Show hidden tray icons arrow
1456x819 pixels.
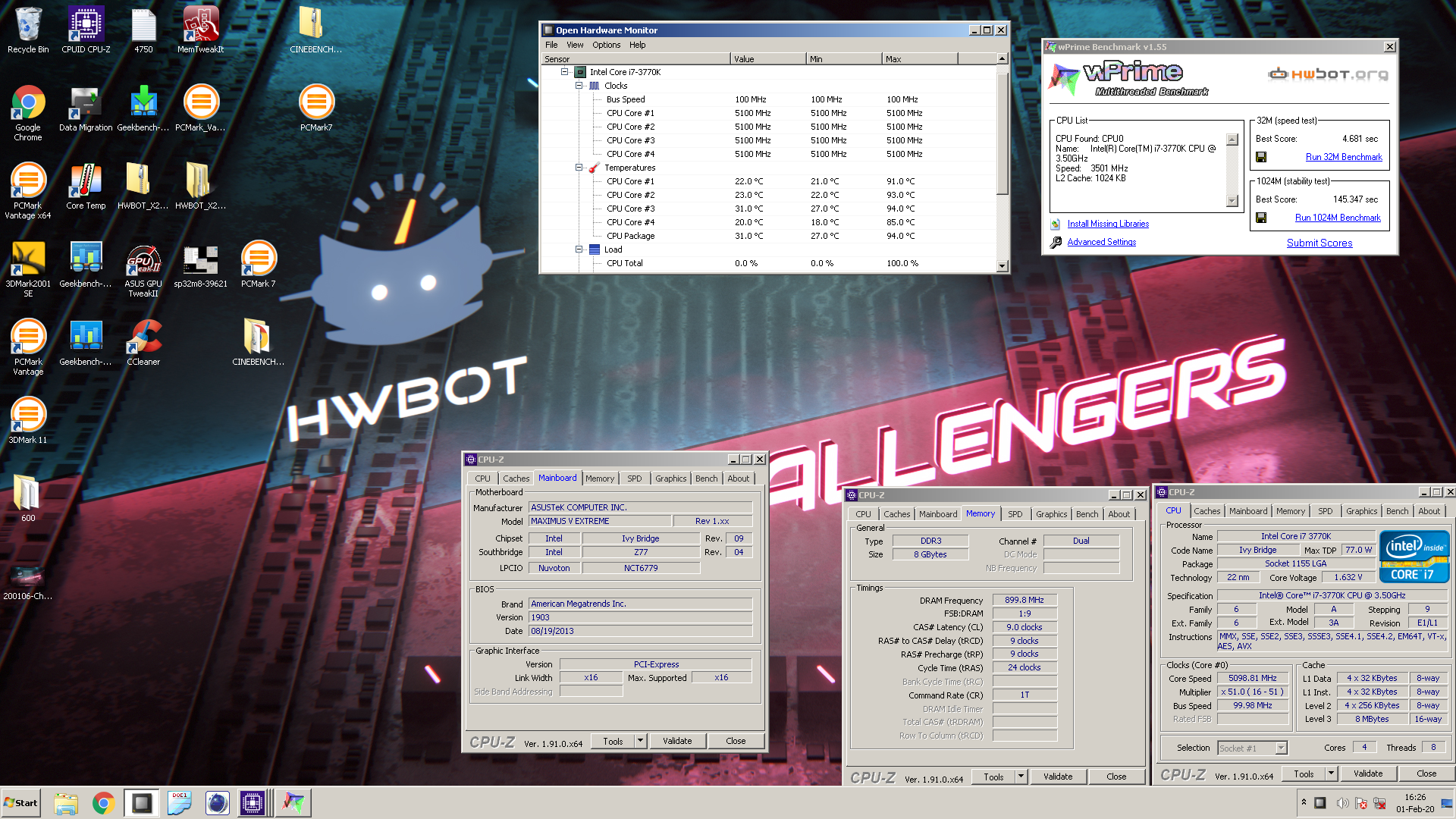pos(1304,802)
